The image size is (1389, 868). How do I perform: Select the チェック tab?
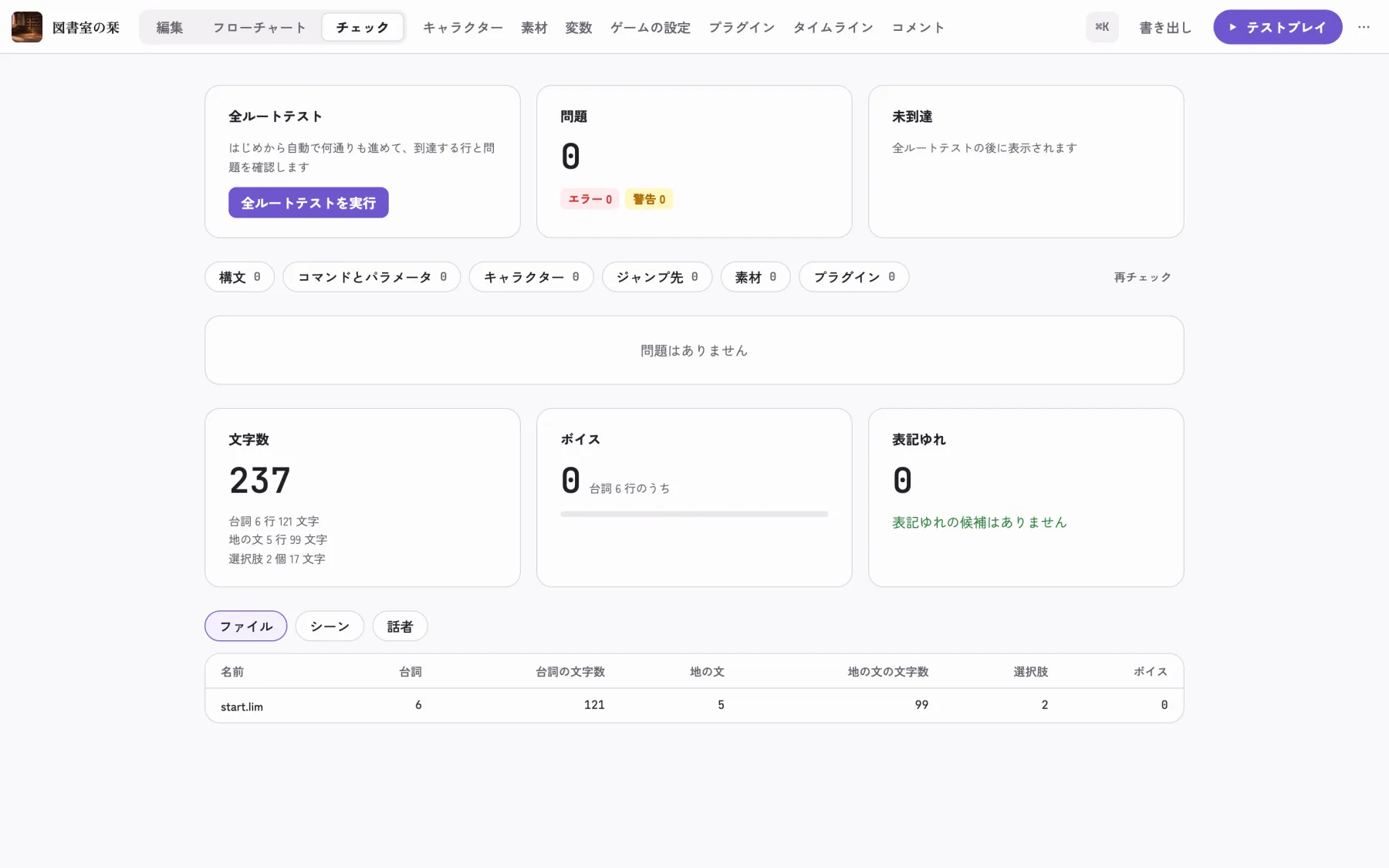click(x=362, y=28)
